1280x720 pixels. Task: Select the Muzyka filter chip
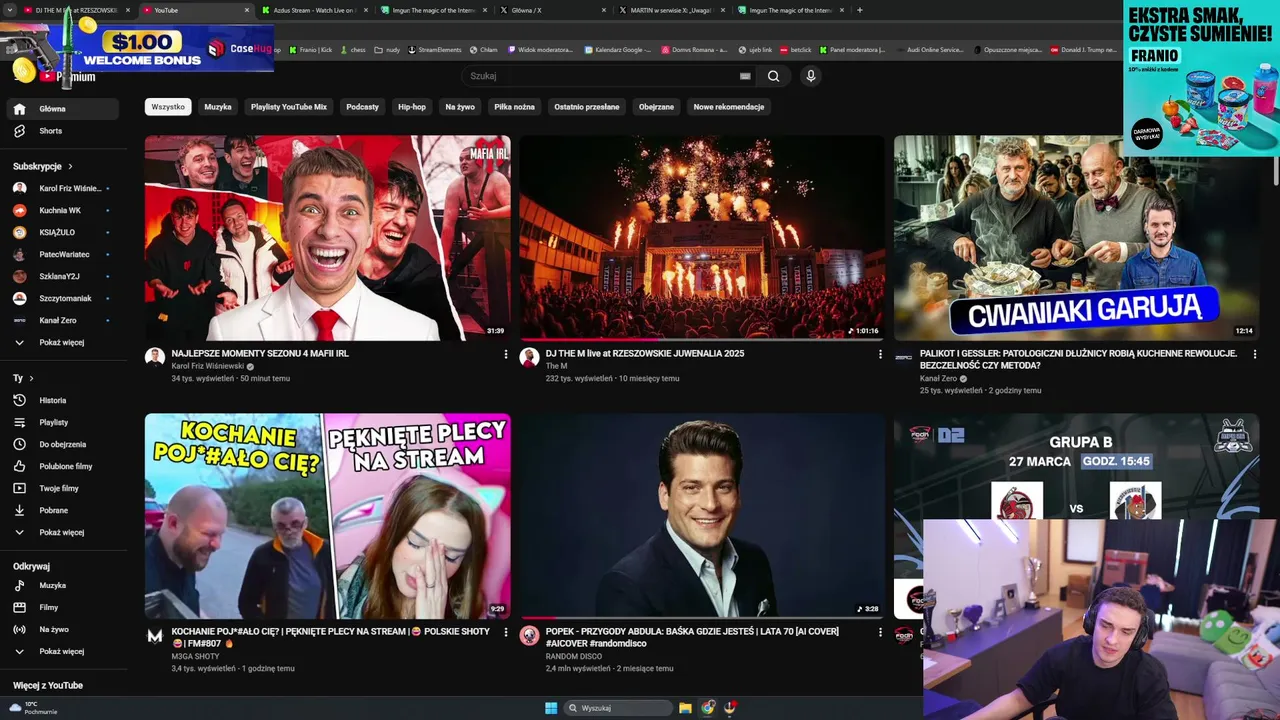pos(218,107)
